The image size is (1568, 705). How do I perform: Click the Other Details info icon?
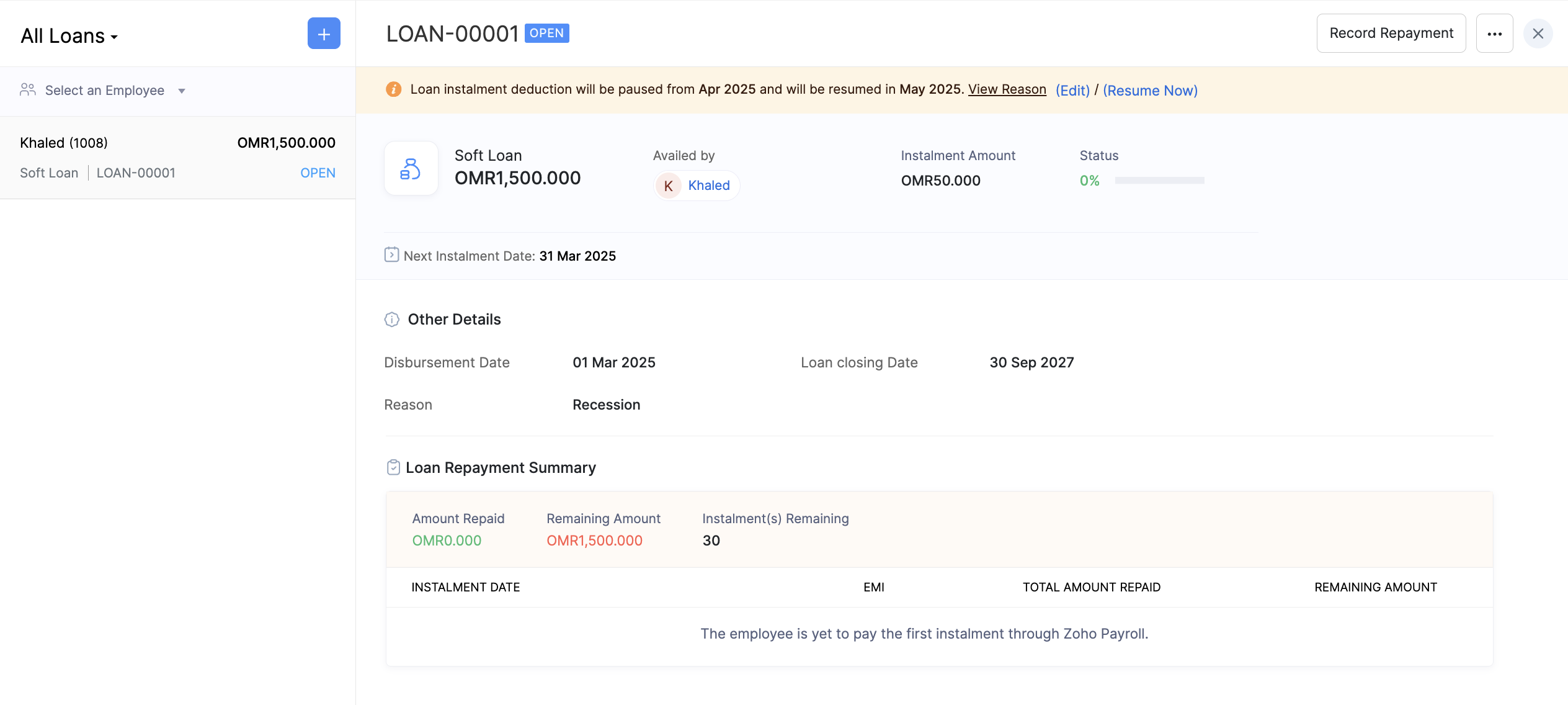[x=392, y=320]
